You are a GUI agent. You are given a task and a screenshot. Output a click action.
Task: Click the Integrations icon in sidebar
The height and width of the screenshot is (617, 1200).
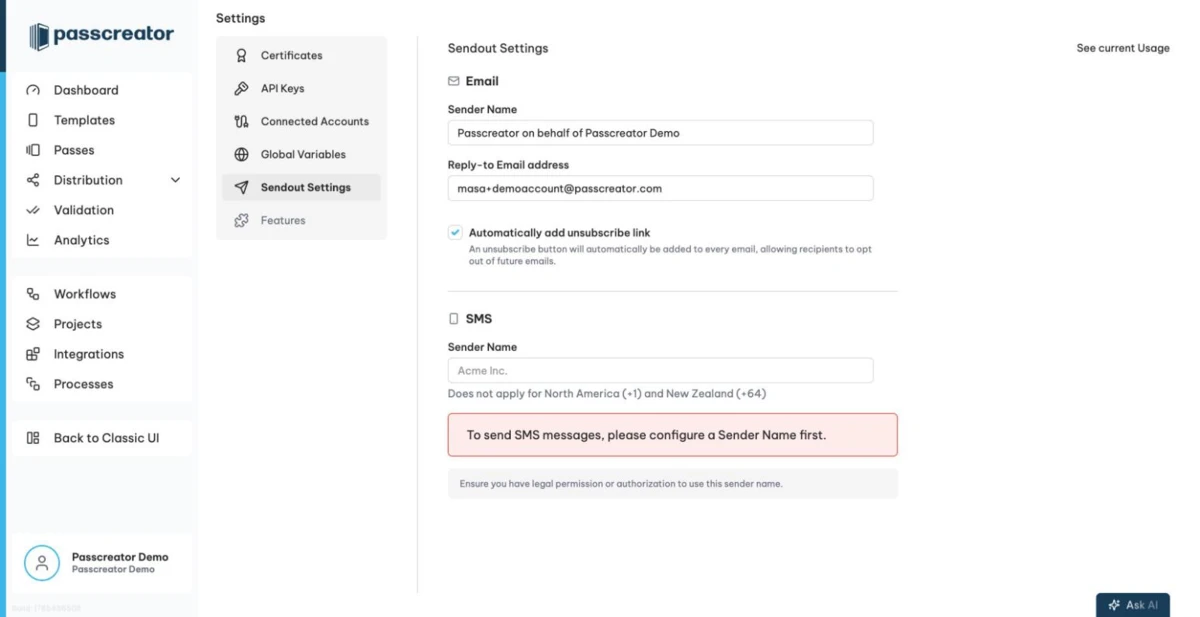coord(33,354)
